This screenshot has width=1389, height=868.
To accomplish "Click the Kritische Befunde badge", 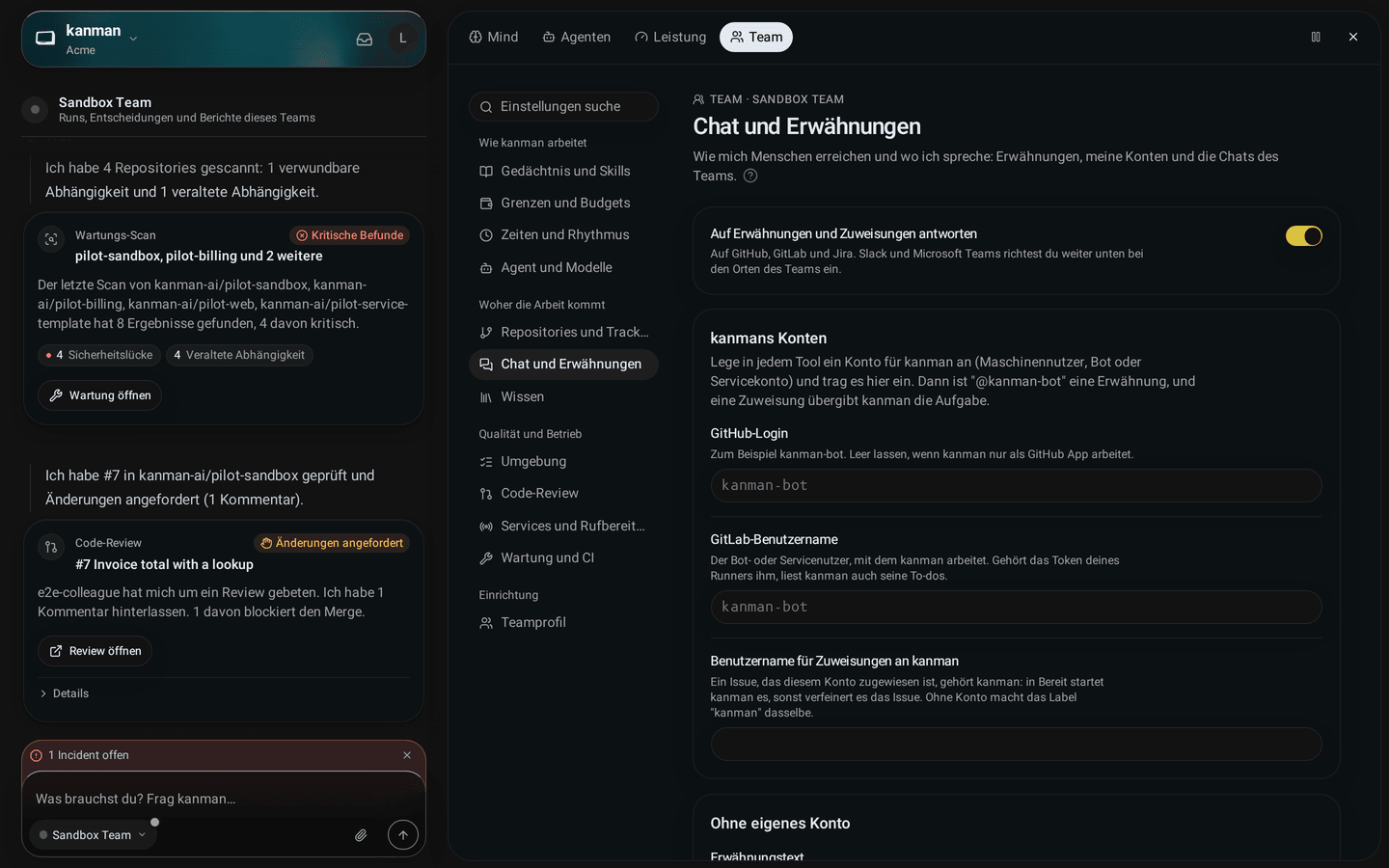I will (x=350, y=235).
